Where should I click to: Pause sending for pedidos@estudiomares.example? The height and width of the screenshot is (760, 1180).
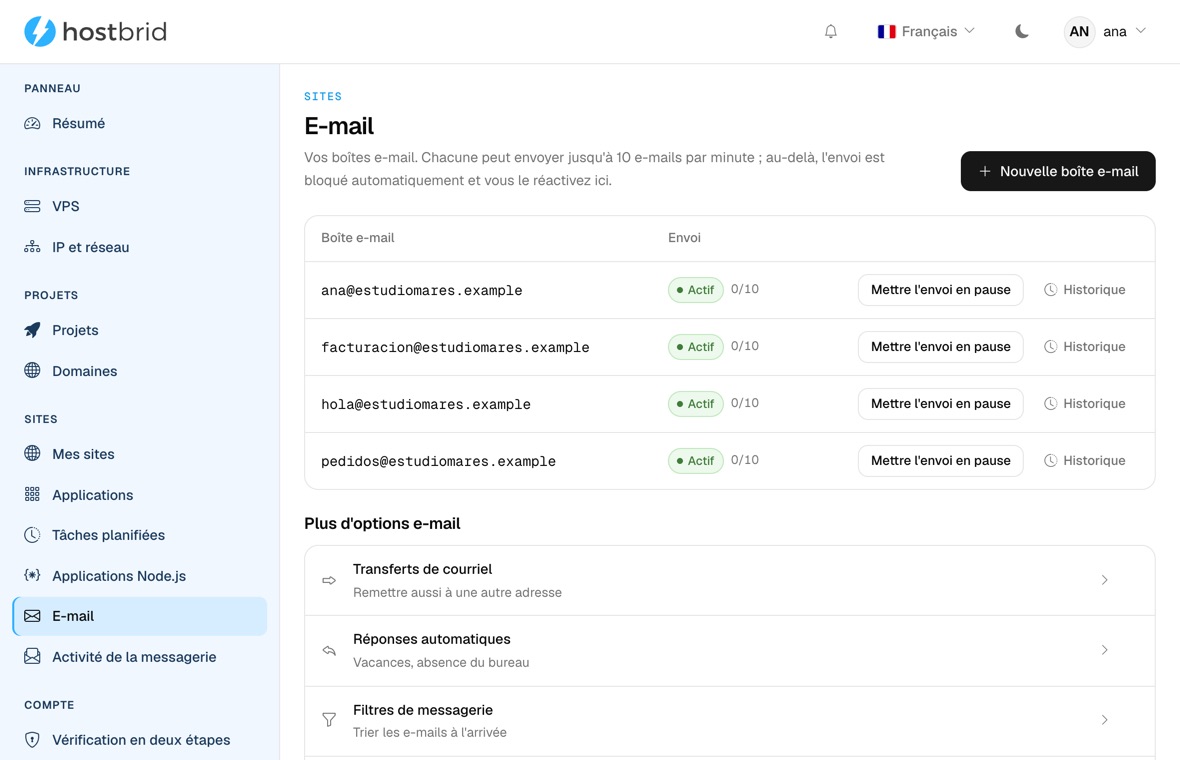pyautogui.click(x=940, y=461)
